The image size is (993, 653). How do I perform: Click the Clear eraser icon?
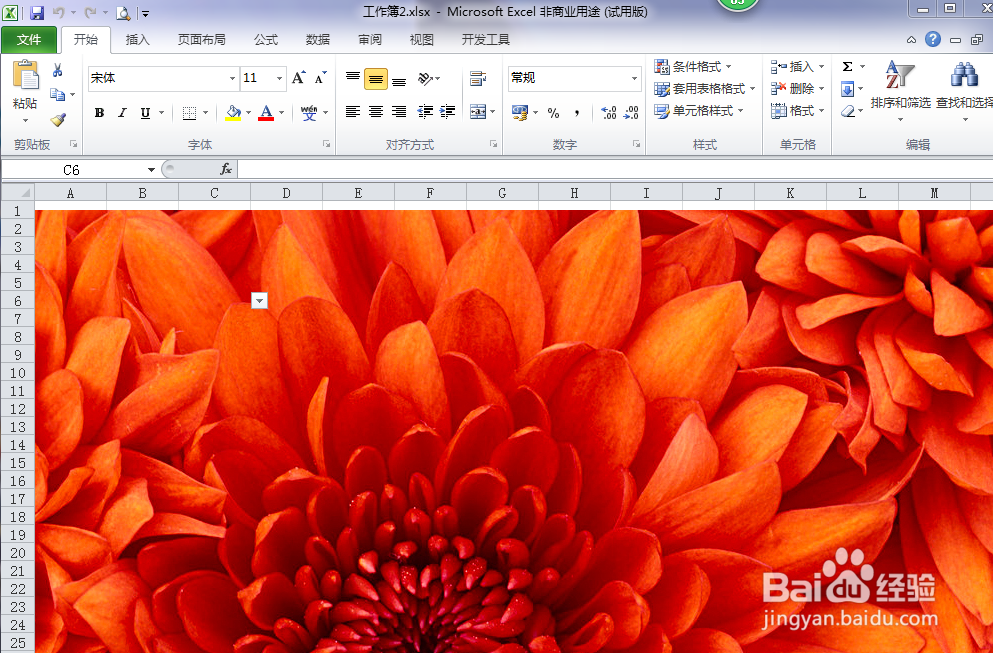click(x=848, y=111)
